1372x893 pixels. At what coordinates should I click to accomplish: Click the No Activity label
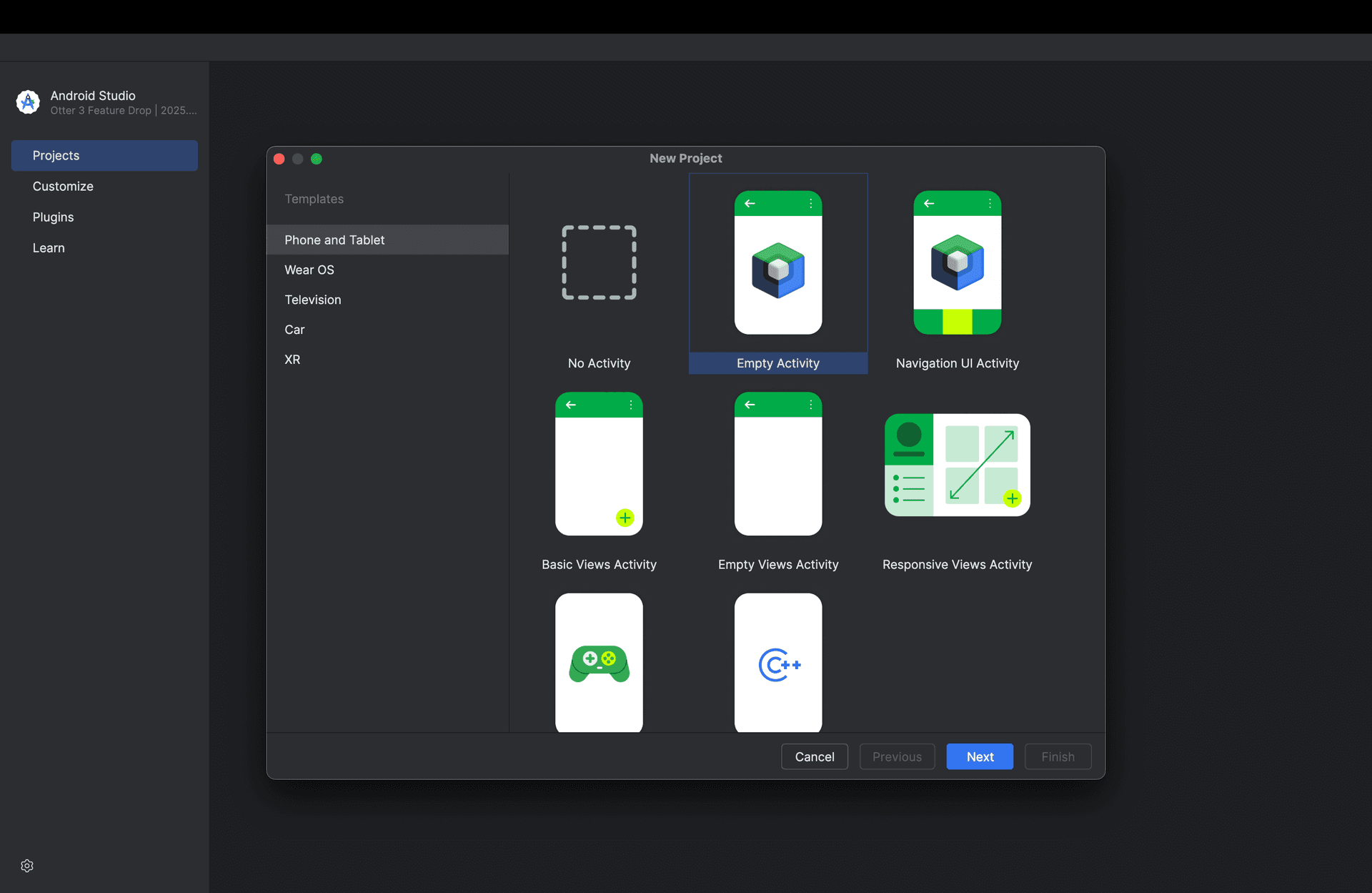click(599, 363)
